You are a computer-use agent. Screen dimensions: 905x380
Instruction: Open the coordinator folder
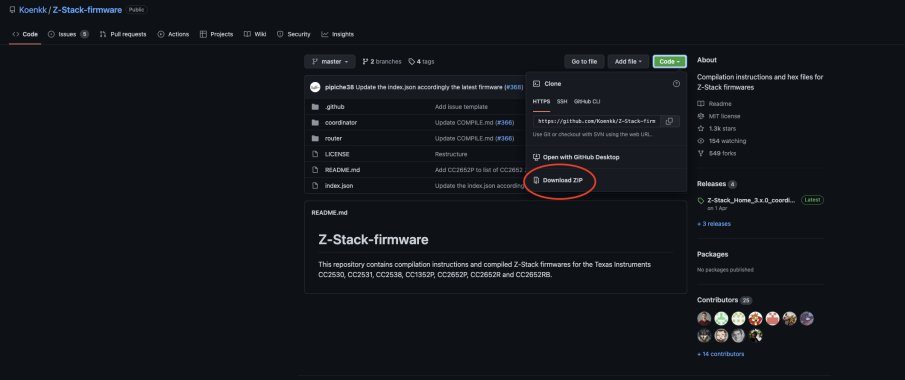click(341, 122)
